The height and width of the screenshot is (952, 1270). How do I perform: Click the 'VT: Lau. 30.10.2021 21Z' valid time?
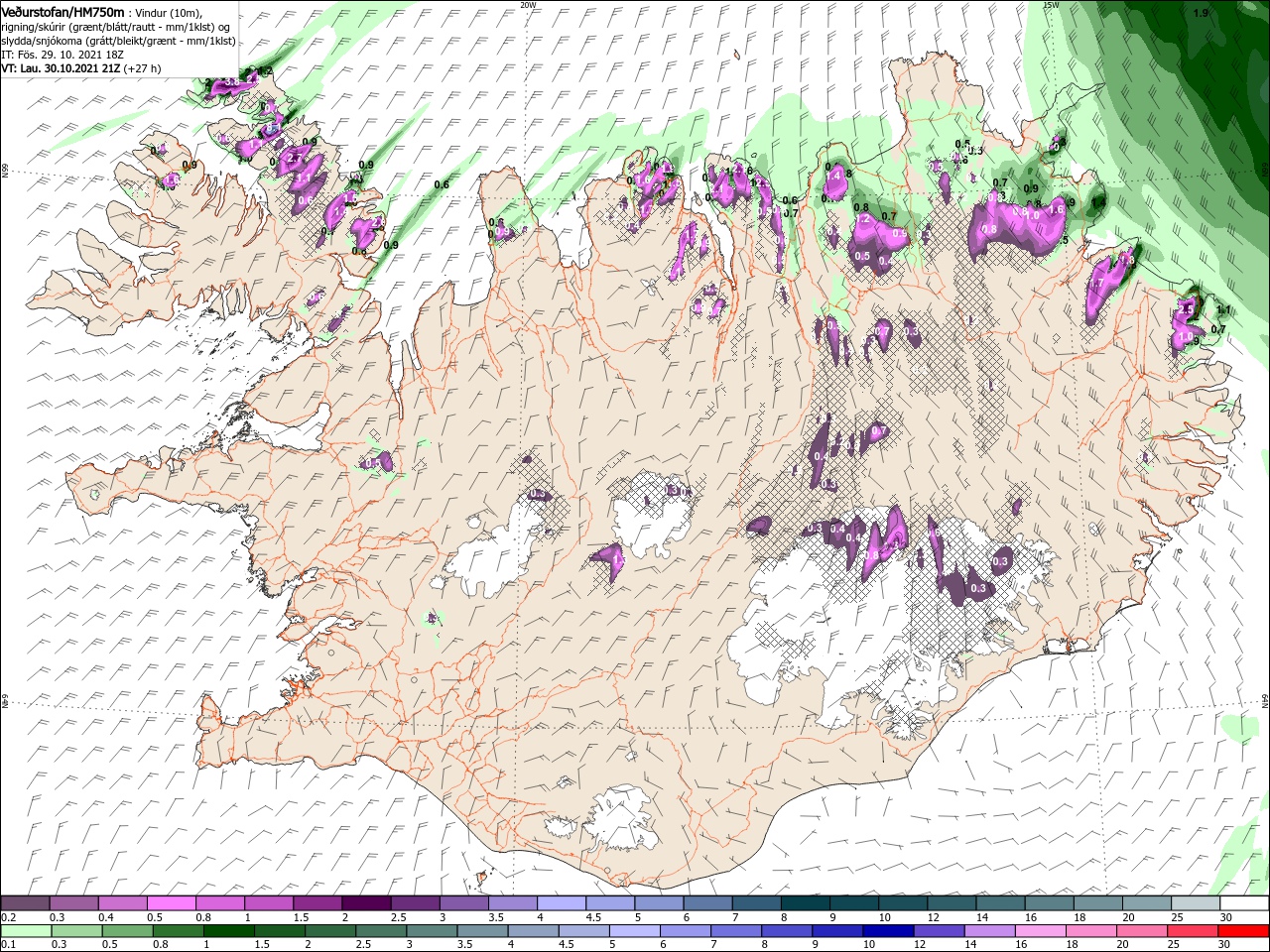(61, 68)
